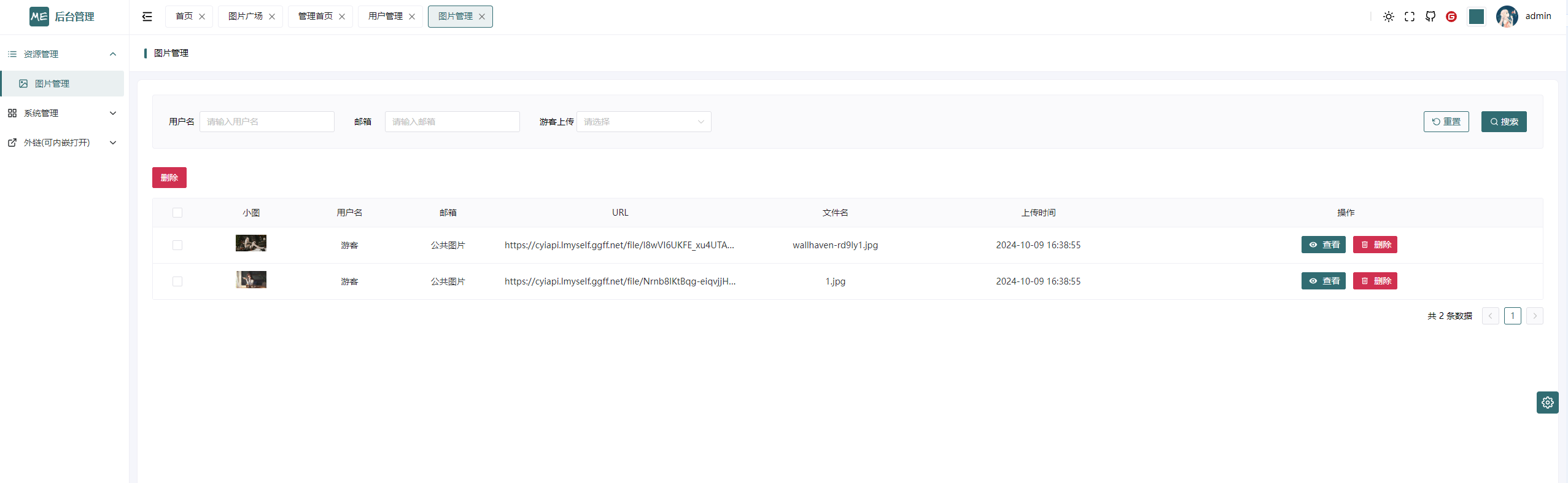1568x483 pixels.
Task: Focus the 用户名 input field
Action: pos(266,122)
